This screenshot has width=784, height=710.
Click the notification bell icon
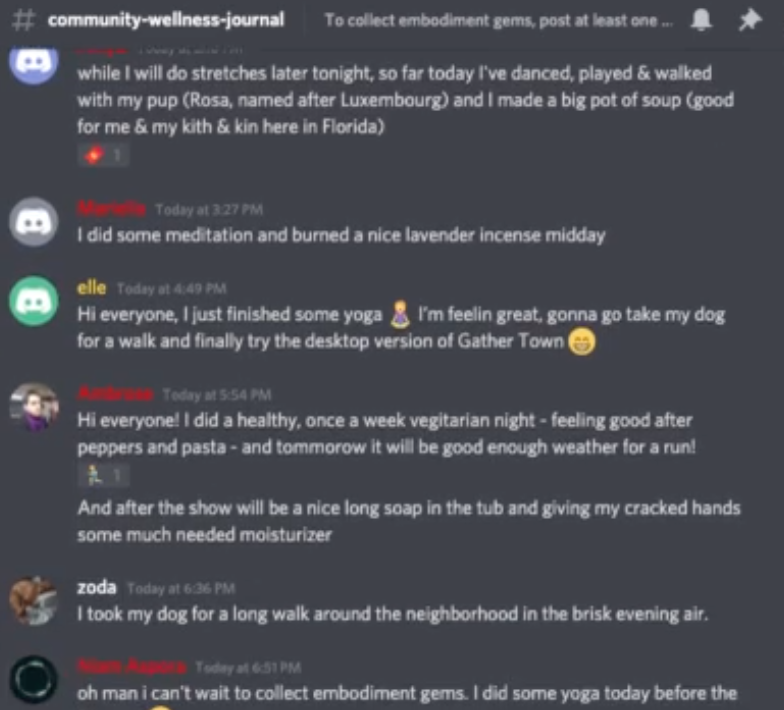[701, 20]
